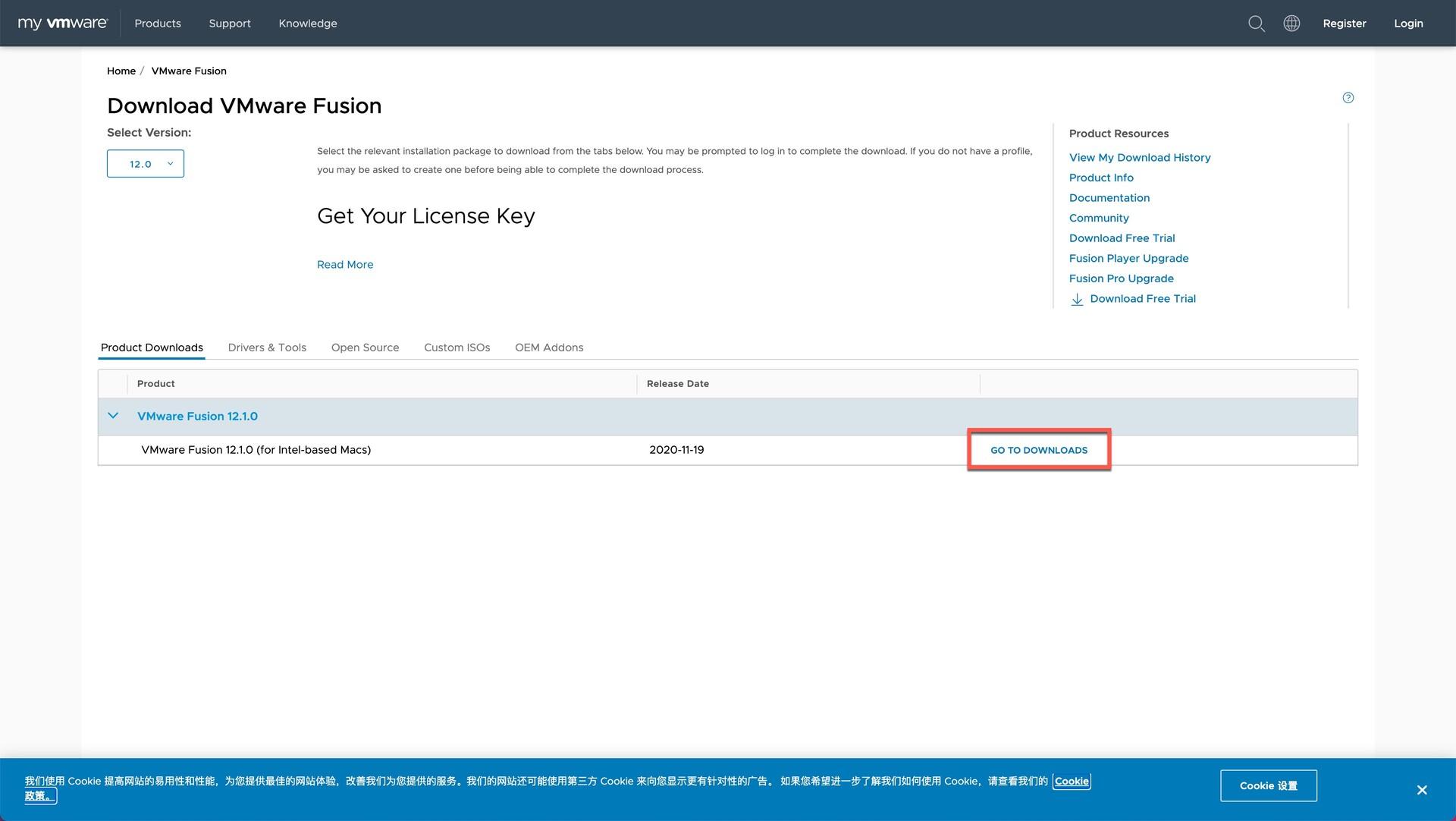The height and width of the screenshot is (821, 1456).
Task: Click the Home breadcrumb link
Action: pos(121,71)
